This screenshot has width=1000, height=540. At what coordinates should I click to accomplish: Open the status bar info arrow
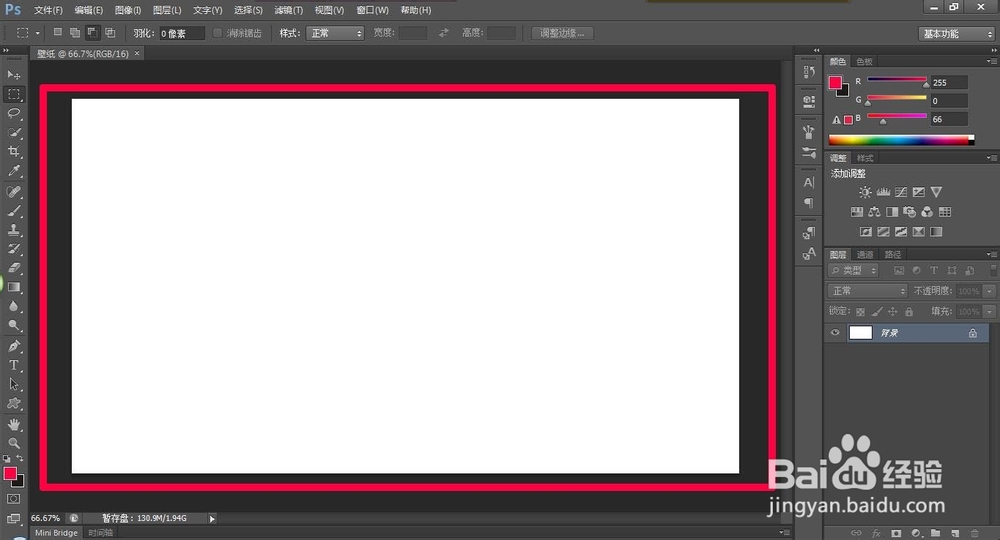(212, 518)
